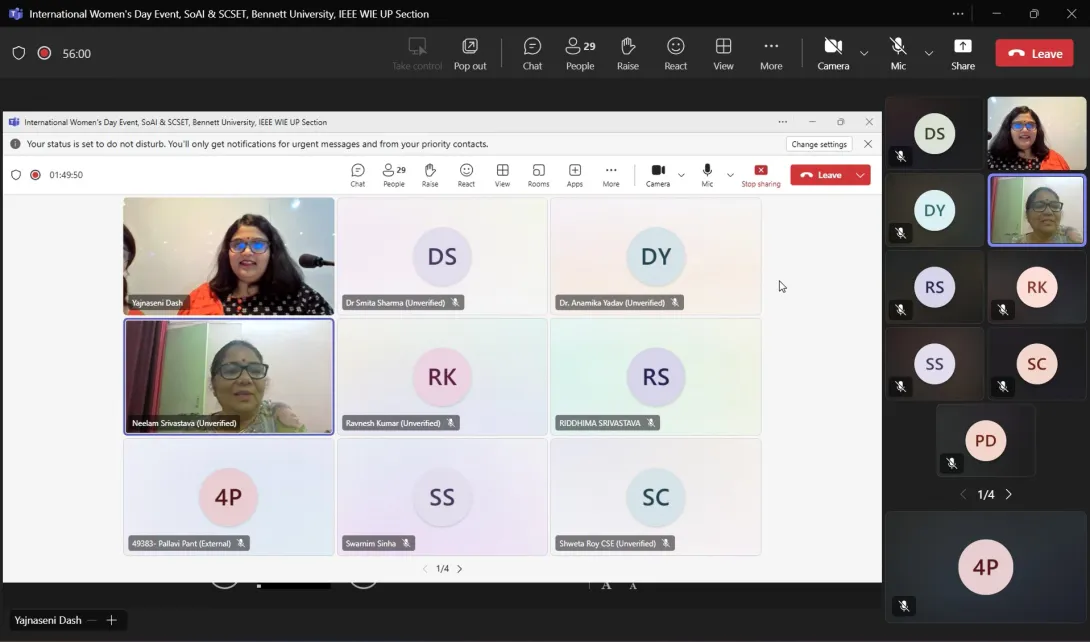Click title bar ellipsis of the outer window
This screenshot has width=1090, height=642.
pyautogui.click(x=958, y=13)
